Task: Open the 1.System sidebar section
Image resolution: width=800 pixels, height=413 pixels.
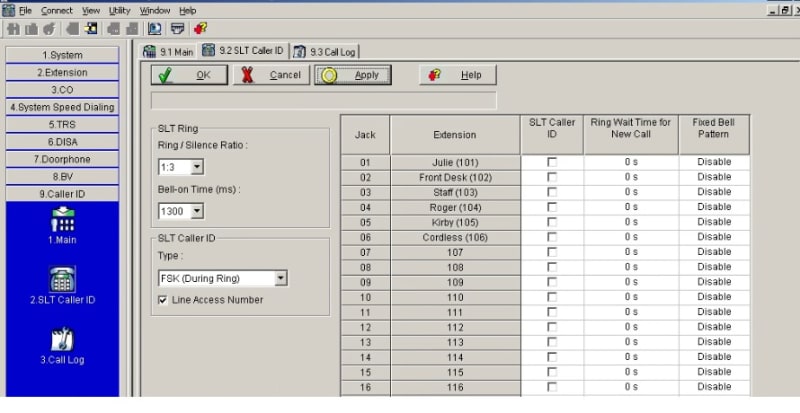Action: pyautogui.click(x=62, y=55)
